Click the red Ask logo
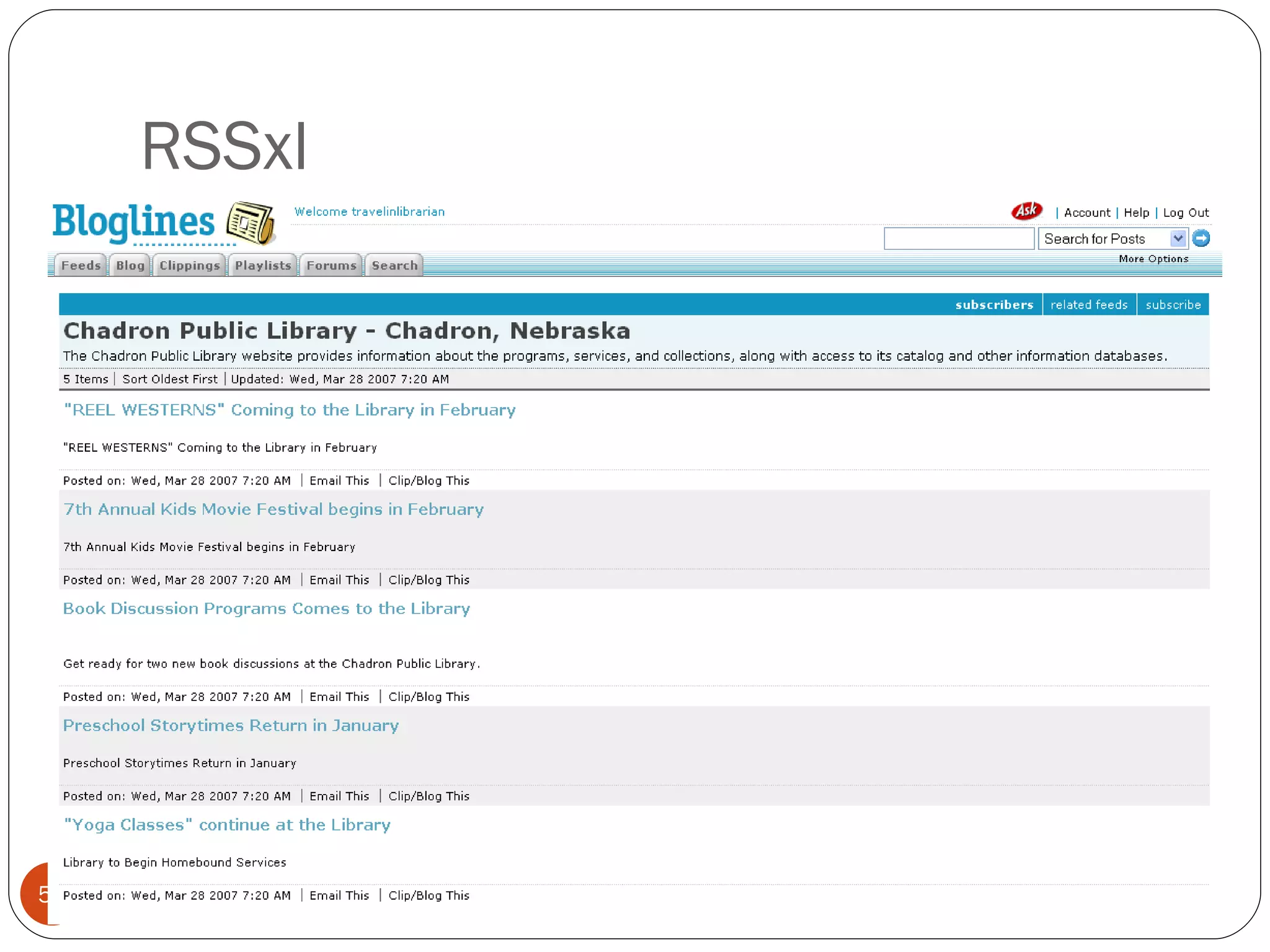1270x952 pixels. [x=1026, y=211]
